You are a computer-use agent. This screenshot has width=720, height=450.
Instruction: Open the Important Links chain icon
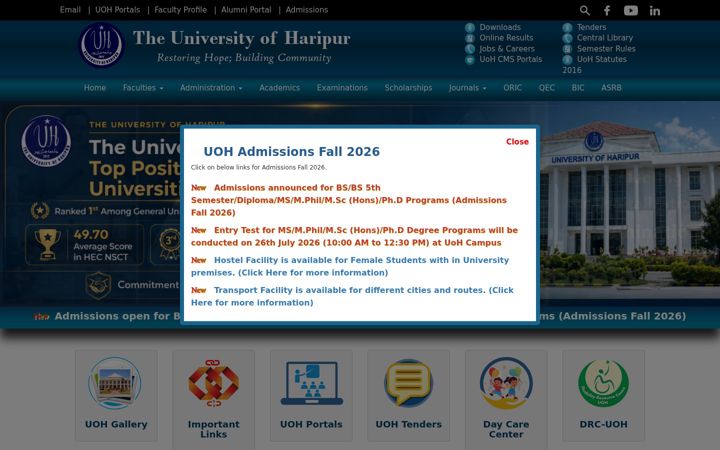(x=213, y=383)
